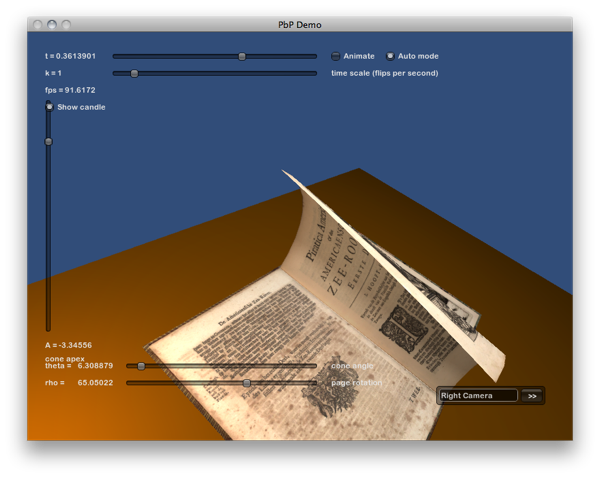
Task: Click the cone angle theta slider handle
Action: click(x=141, y=366)
